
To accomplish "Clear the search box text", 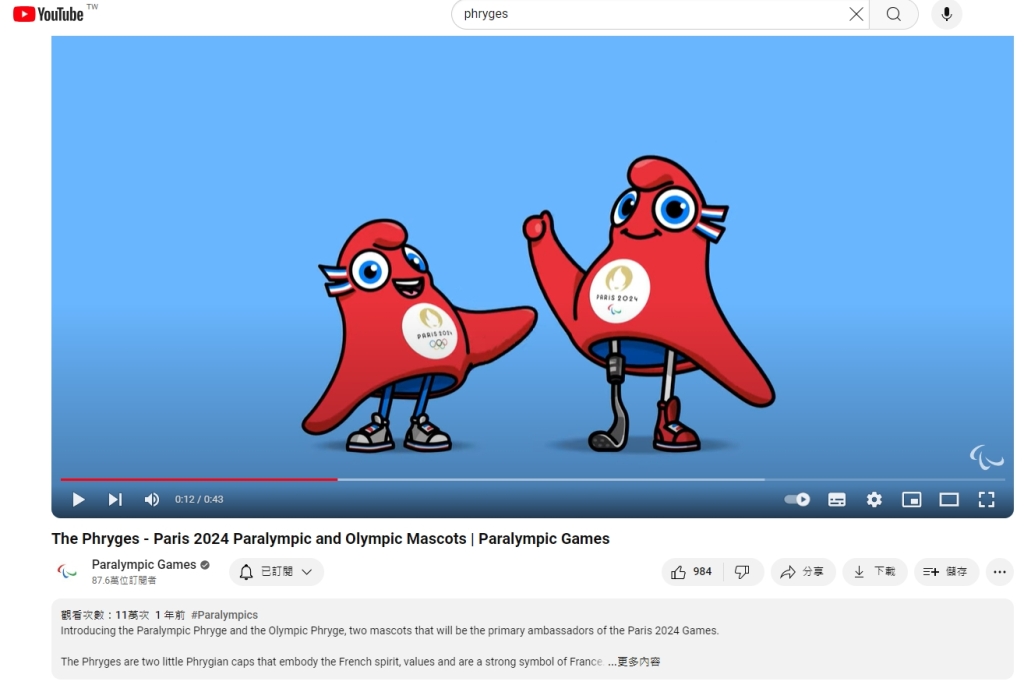I will (856, 14).
